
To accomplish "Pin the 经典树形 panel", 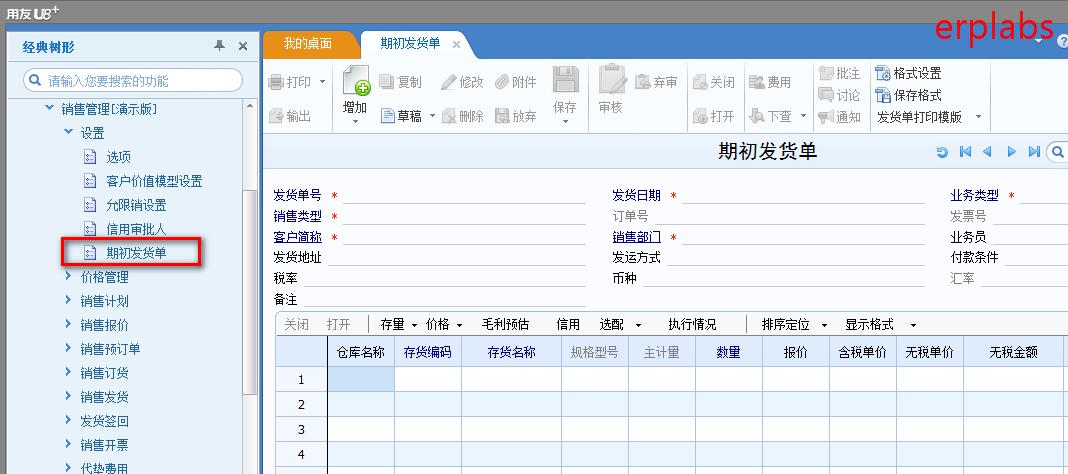I will tap(219, 46).
